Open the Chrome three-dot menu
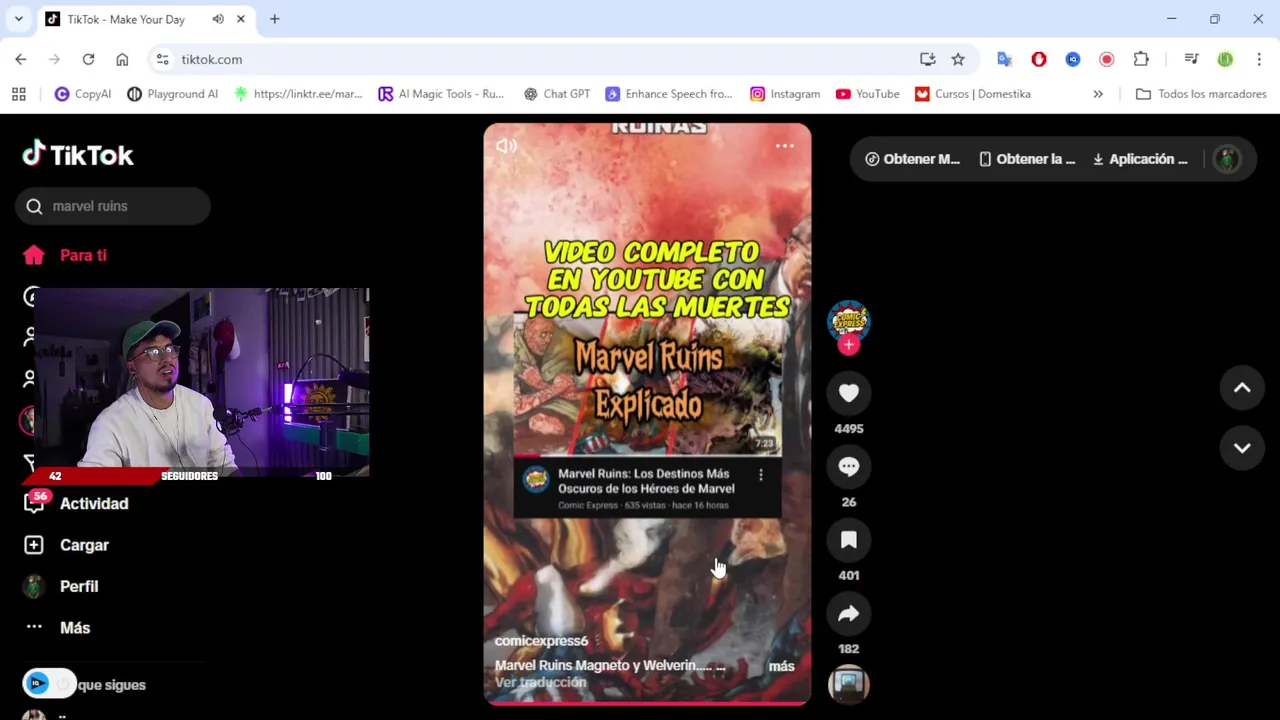The width and height of the screenshot is (1280, 720). 1259,59
